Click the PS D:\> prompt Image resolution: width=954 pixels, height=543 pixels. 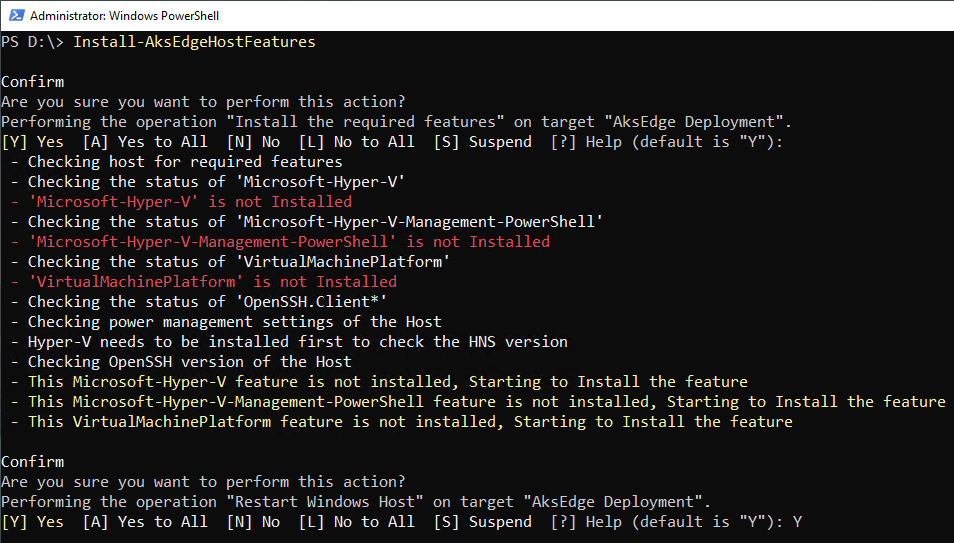click(x=32, y=42)
